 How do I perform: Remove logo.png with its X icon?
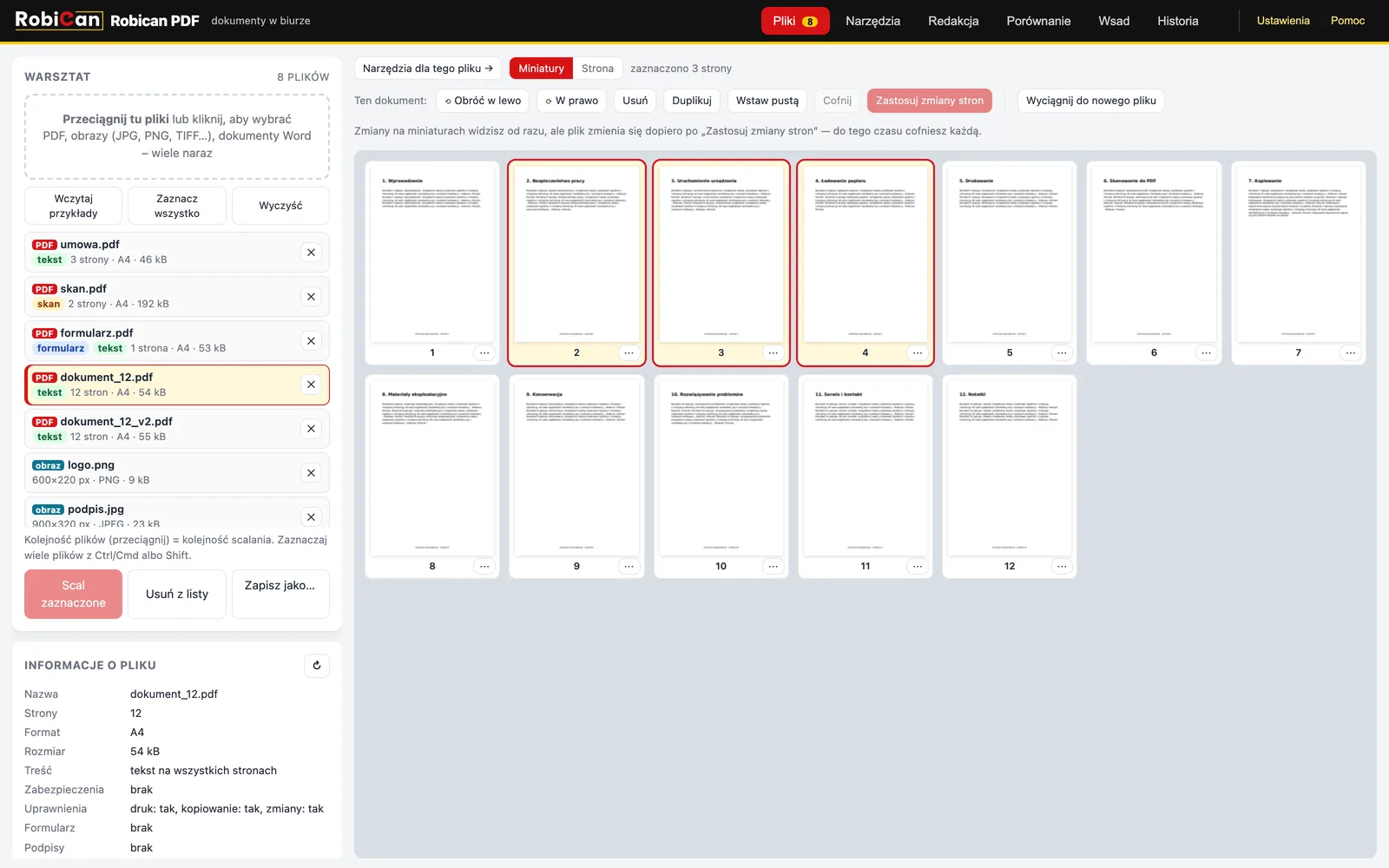(x=311, y=473)
